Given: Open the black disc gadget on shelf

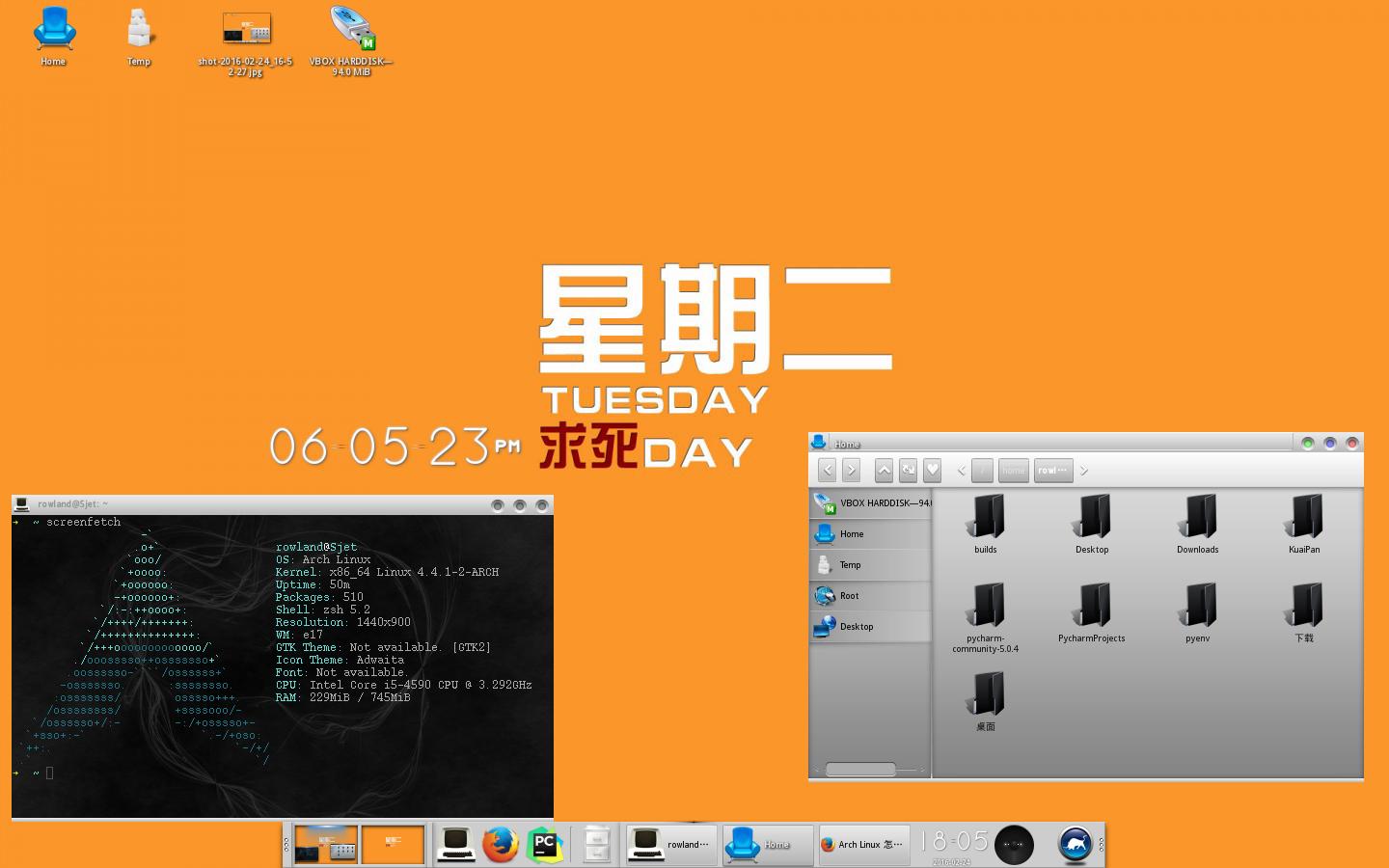Looking at the screenshot, I should pos(1014,845).
